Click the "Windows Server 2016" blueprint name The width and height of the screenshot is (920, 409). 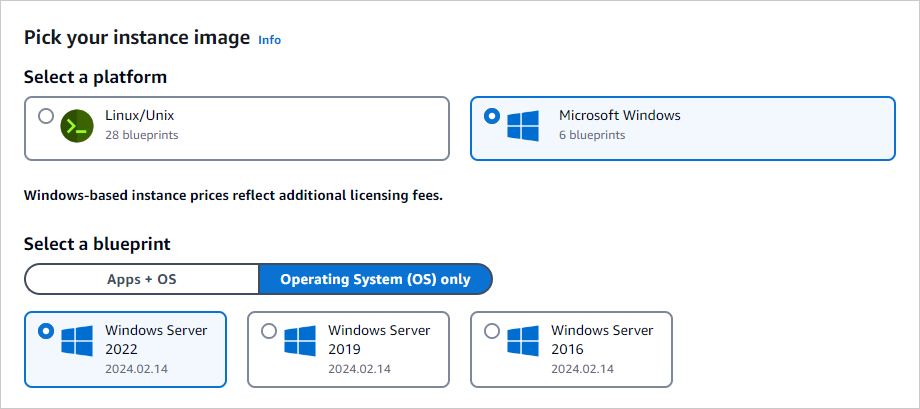point(602,340)
